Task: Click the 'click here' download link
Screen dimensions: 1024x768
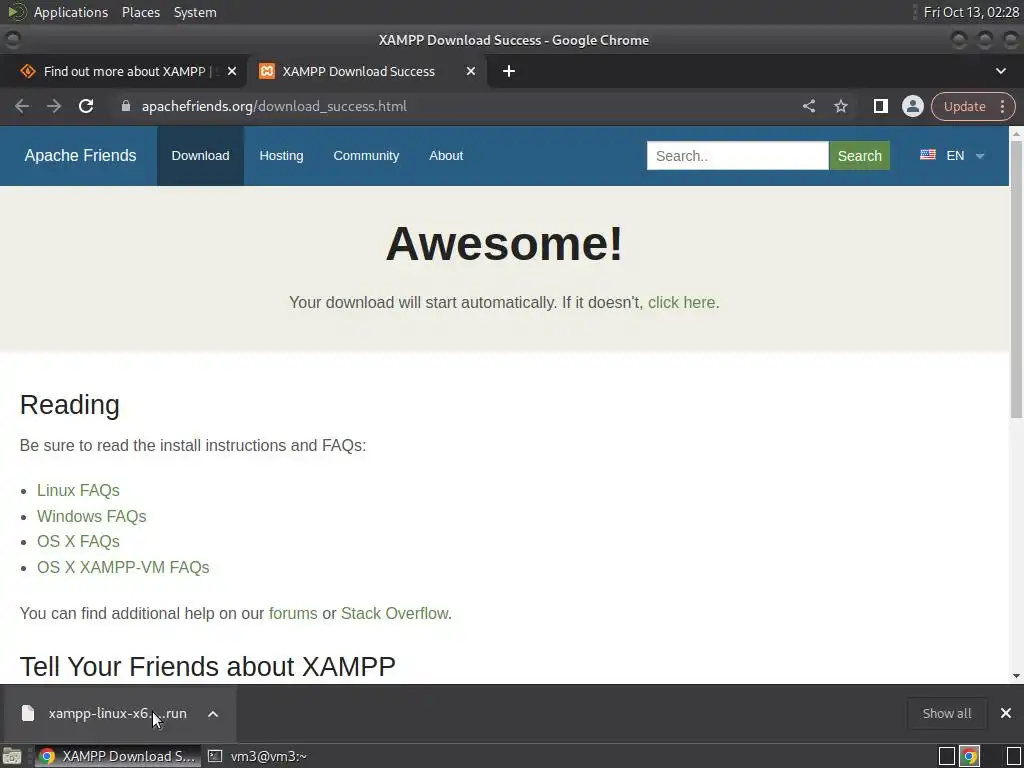Action: 681,302
